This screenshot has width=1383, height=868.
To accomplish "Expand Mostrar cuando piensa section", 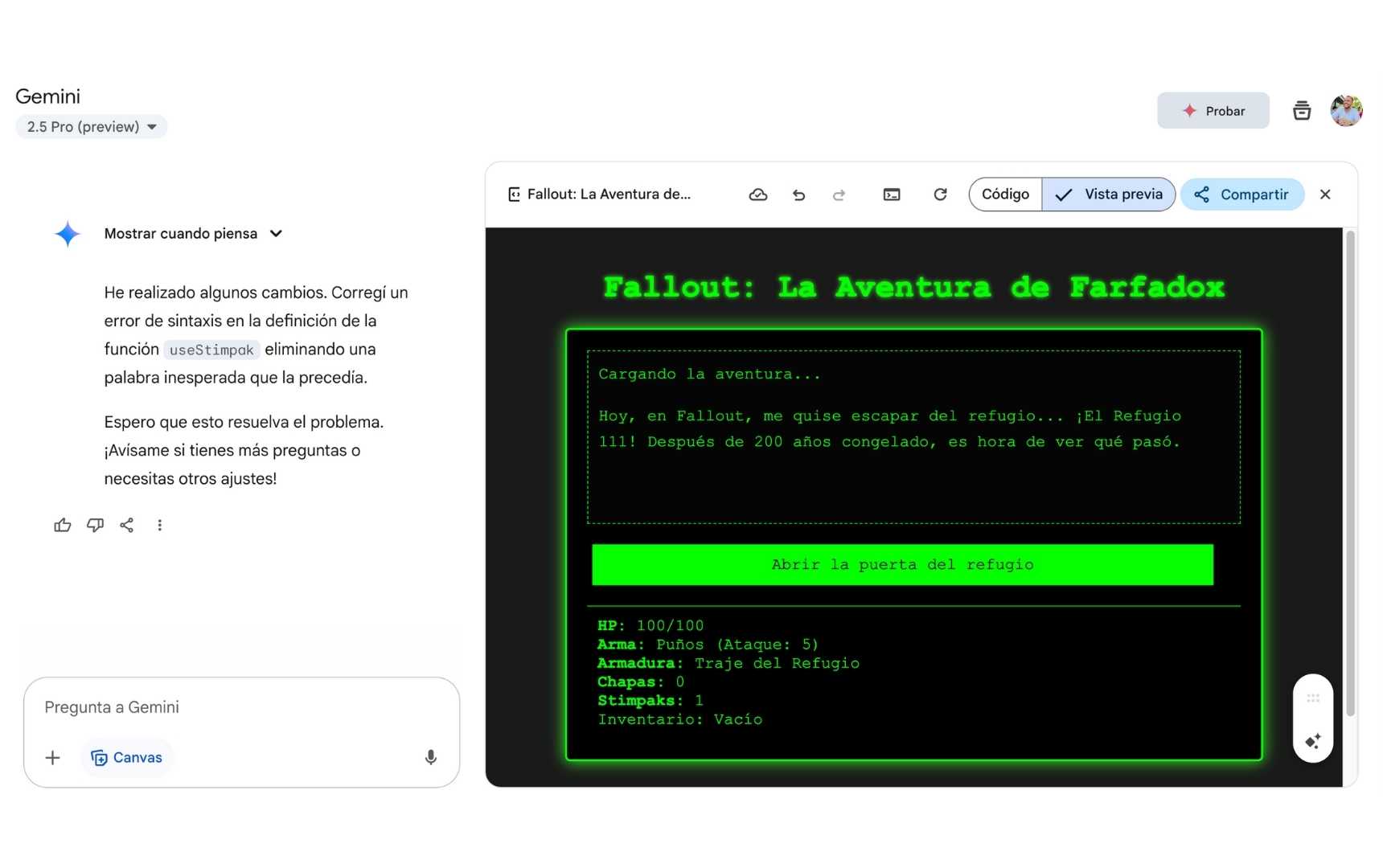I will (x=193, y=234).
